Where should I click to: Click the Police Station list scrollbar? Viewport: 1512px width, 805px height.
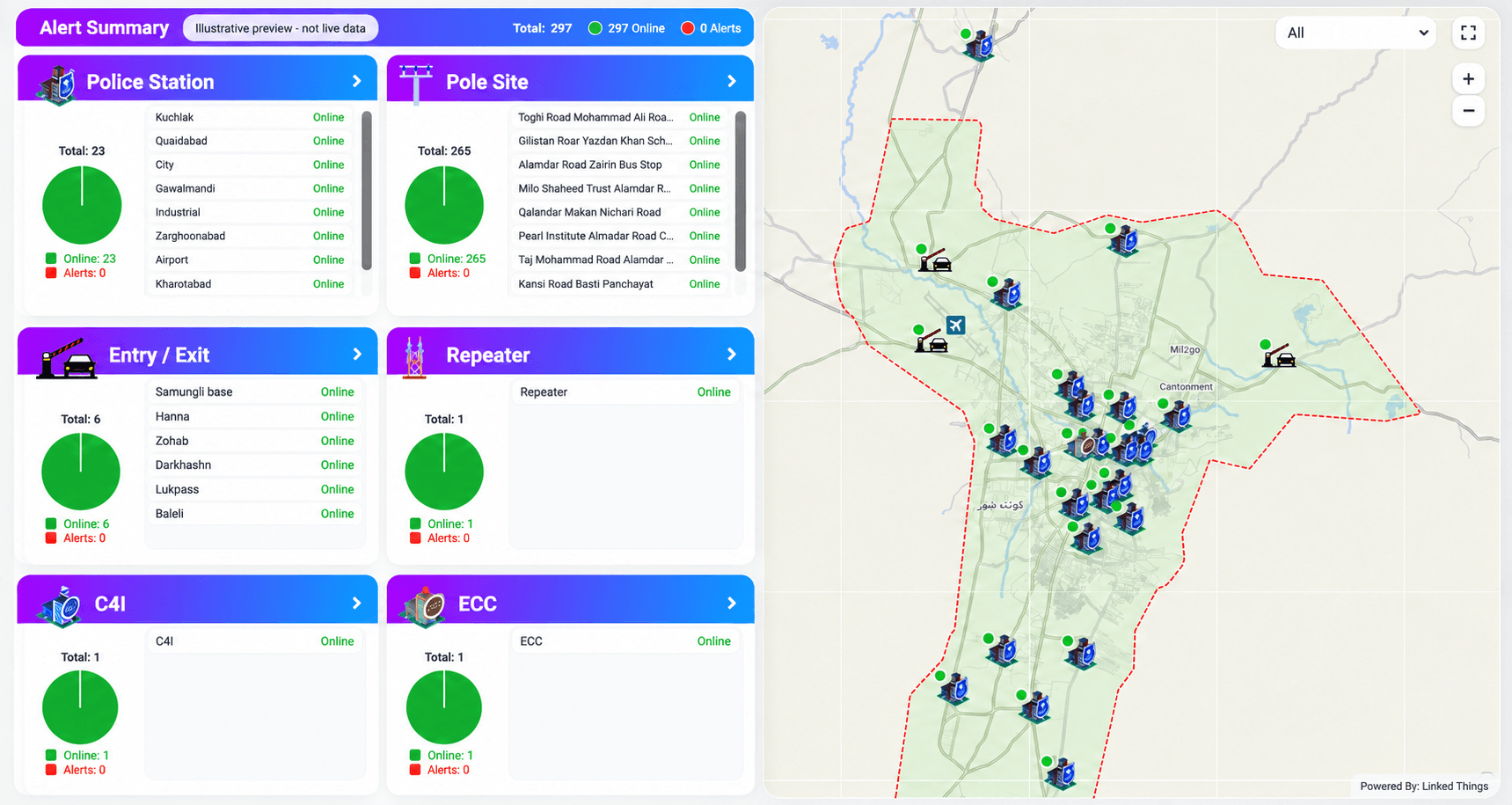(x=367, y=191)
